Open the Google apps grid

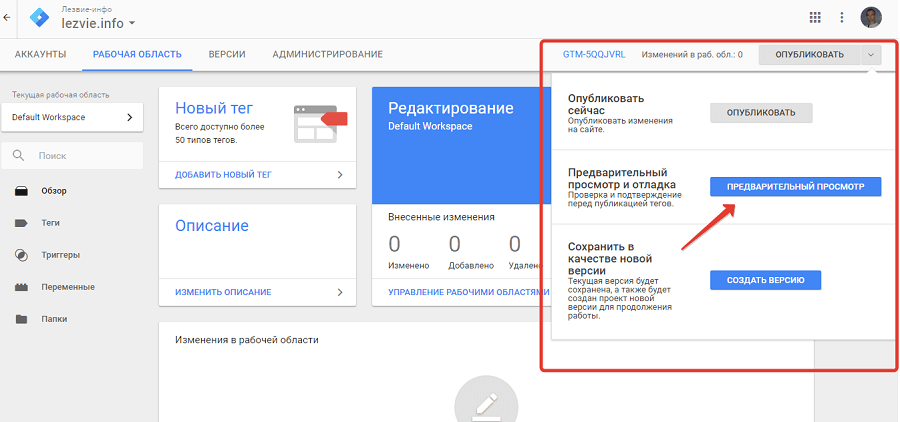click(x=815, y=17)
